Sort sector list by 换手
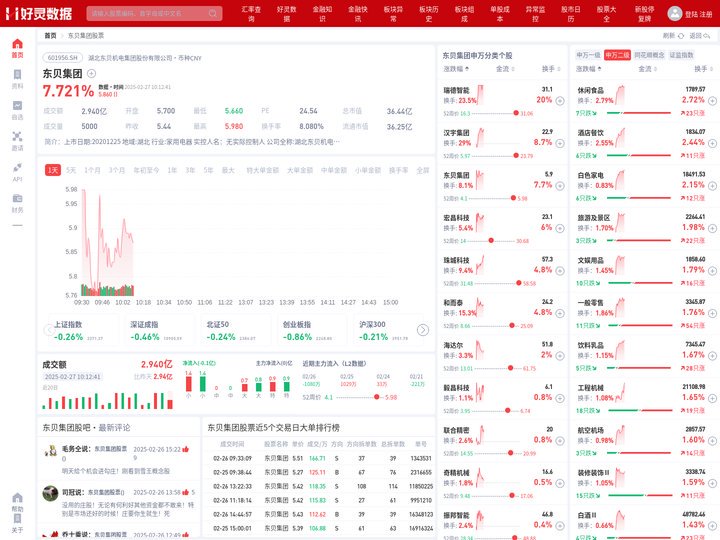 [703, 69]
